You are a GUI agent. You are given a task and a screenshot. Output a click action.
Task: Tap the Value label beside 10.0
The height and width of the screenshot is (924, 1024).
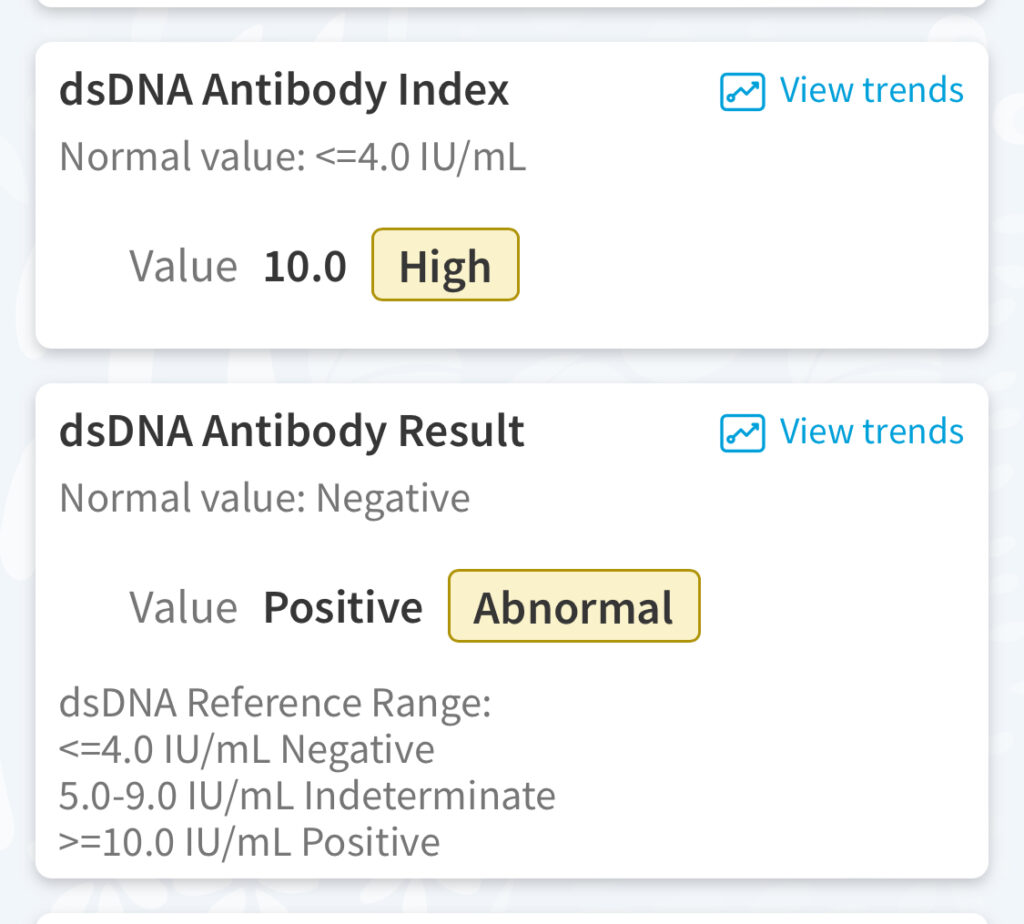tap(183, 267)
